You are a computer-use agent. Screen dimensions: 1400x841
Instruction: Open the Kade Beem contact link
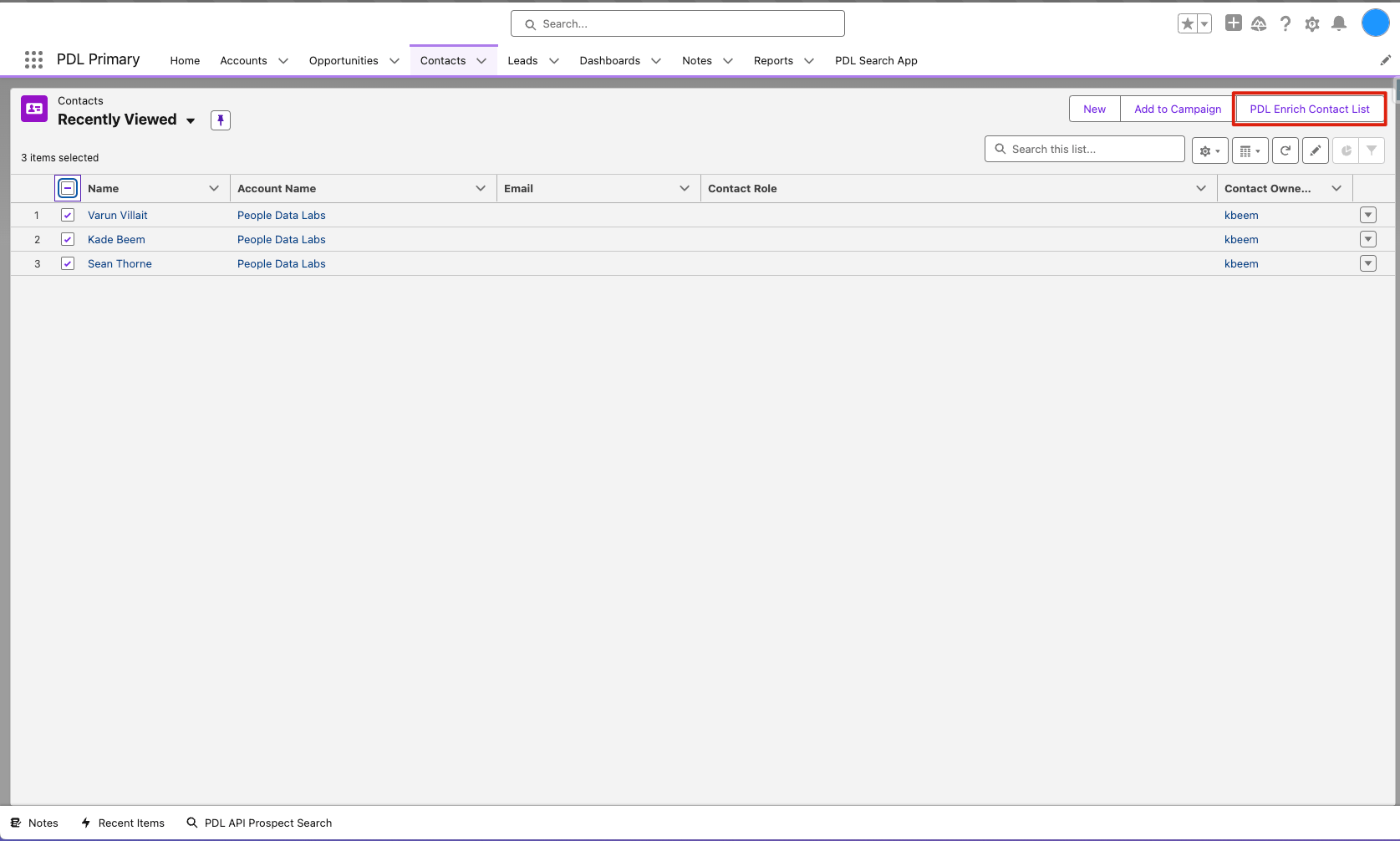[x=116, y=239]
